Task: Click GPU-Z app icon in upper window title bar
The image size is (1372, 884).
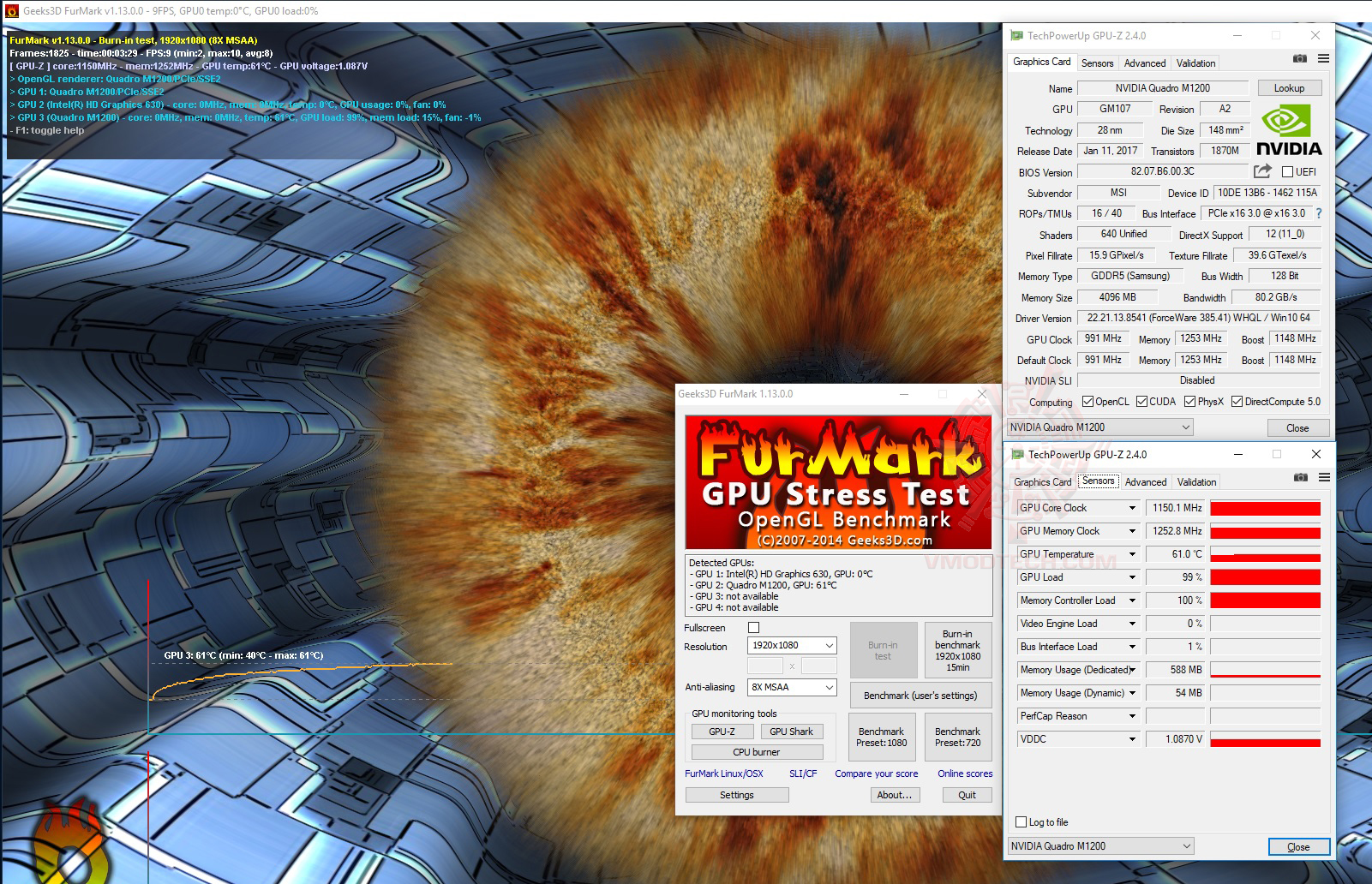Action: (1016, 35)
